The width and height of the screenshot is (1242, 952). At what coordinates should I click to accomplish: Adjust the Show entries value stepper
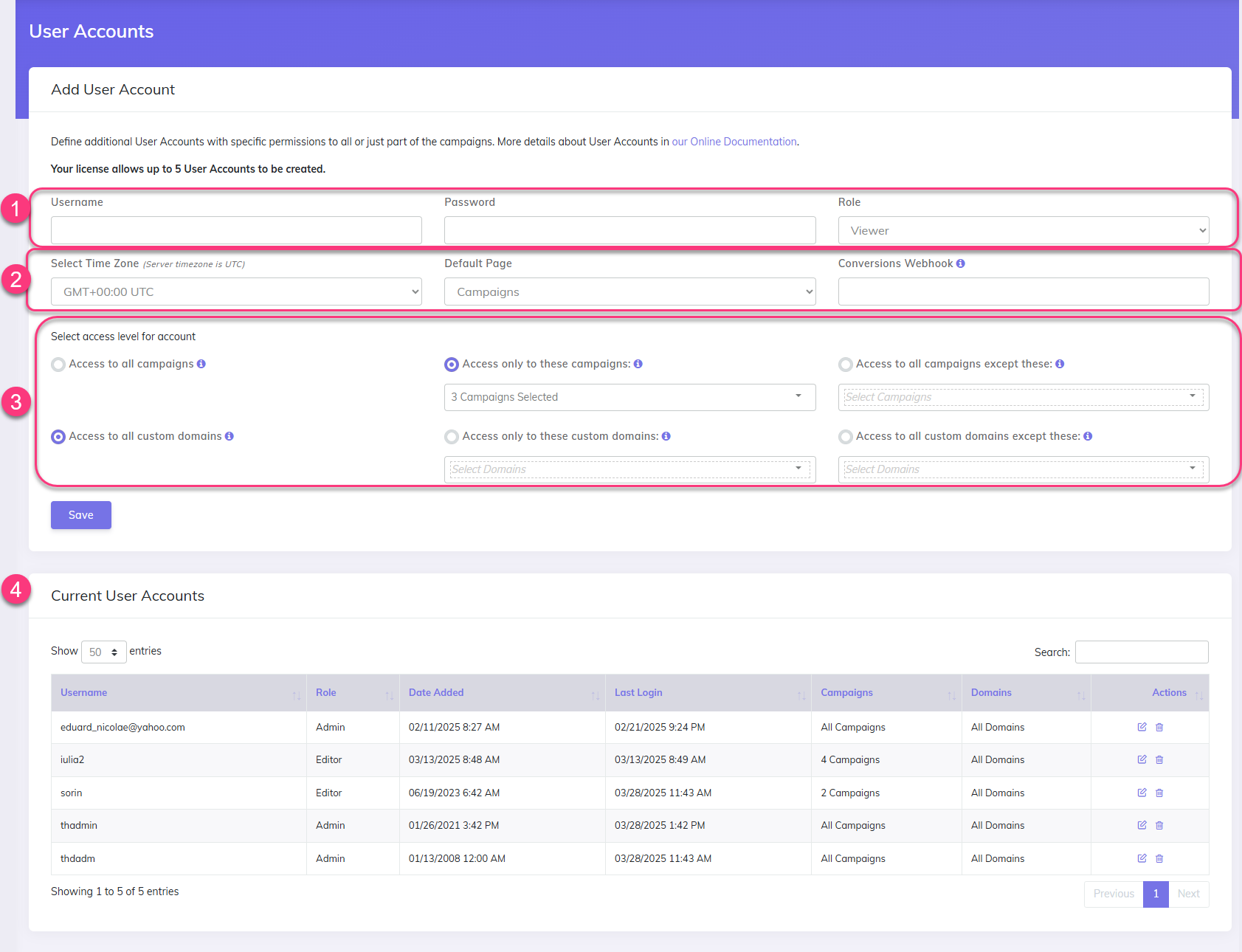(115, 652)
